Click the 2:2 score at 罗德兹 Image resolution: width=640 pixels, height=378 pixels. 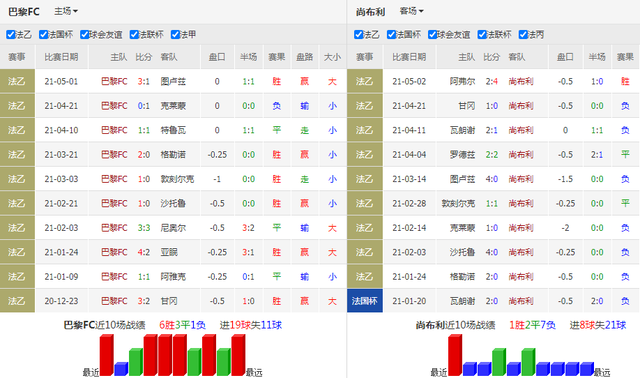(491, 155)
